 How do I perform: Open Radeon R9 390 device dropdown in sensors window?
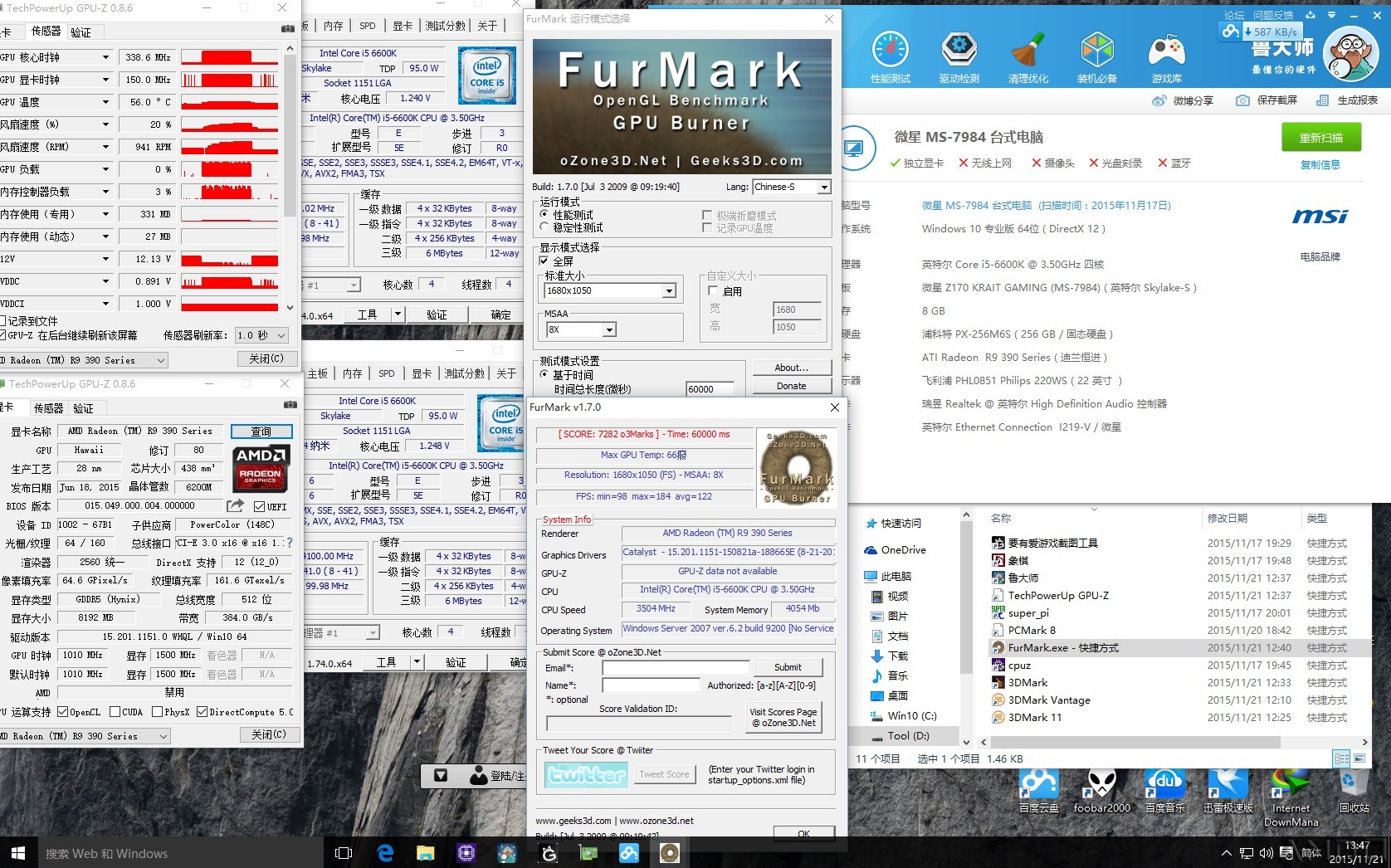83,360
